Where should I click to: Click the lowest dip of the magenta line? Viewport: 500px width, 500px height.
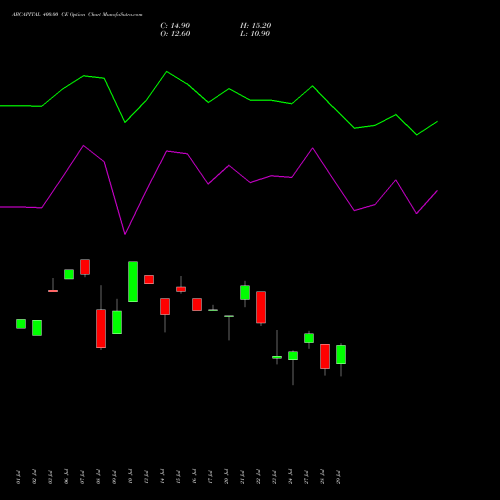[125, 234]
